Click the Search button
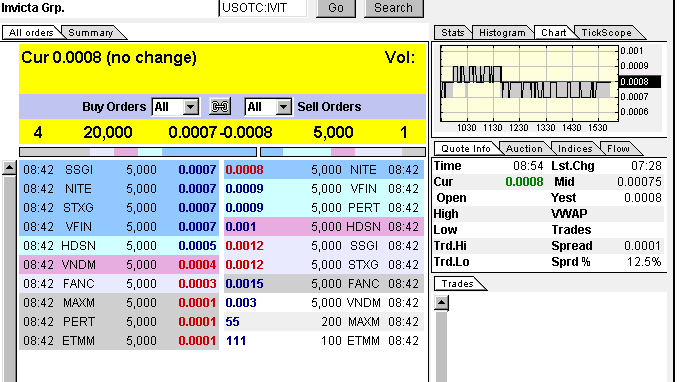The height and width of the screenshot is (382, 687). (x=393, y=8)
